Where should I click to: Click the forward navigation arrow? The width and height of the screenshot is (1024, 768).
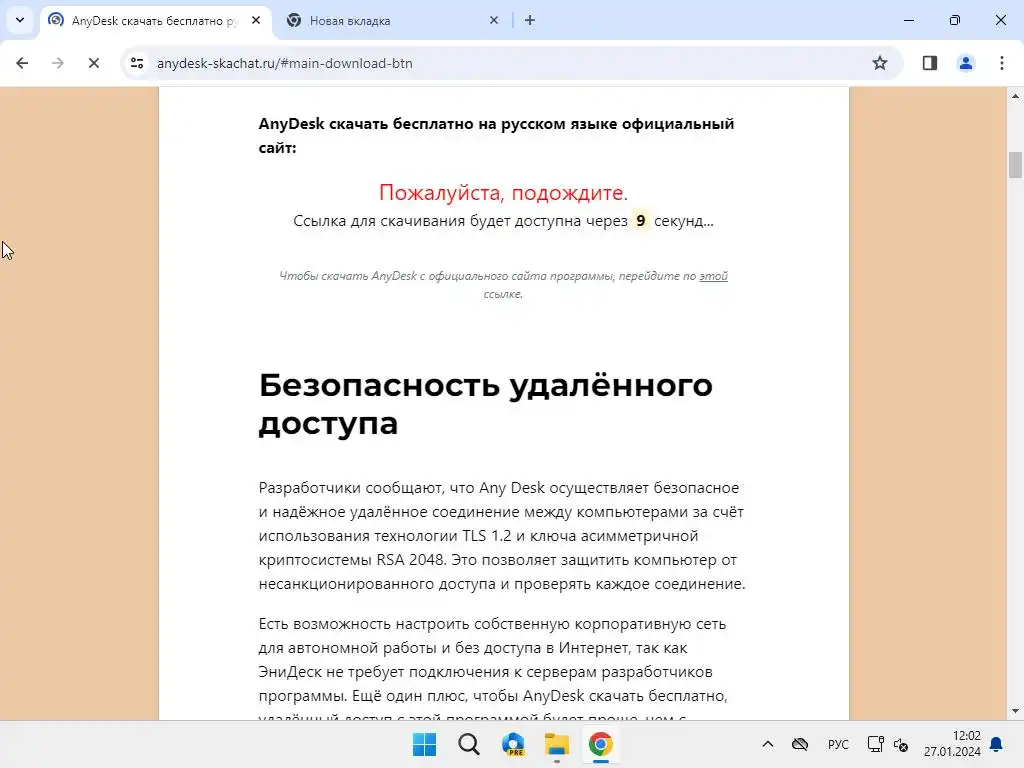(57, 63)
